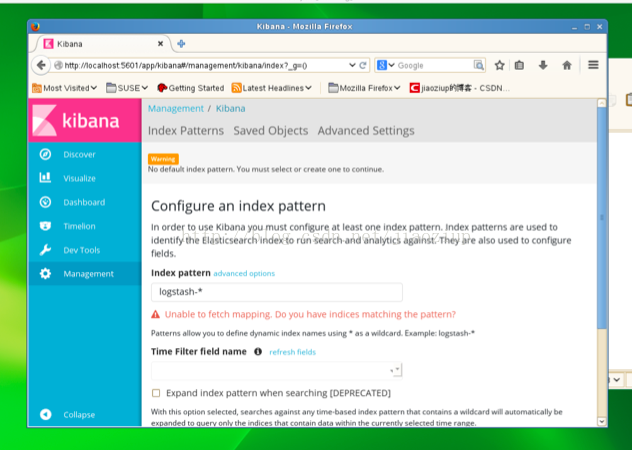The height and width of the screenshot is (450, 632).
Task: Click the Management breadcrumb link
Action: (176, 108)
